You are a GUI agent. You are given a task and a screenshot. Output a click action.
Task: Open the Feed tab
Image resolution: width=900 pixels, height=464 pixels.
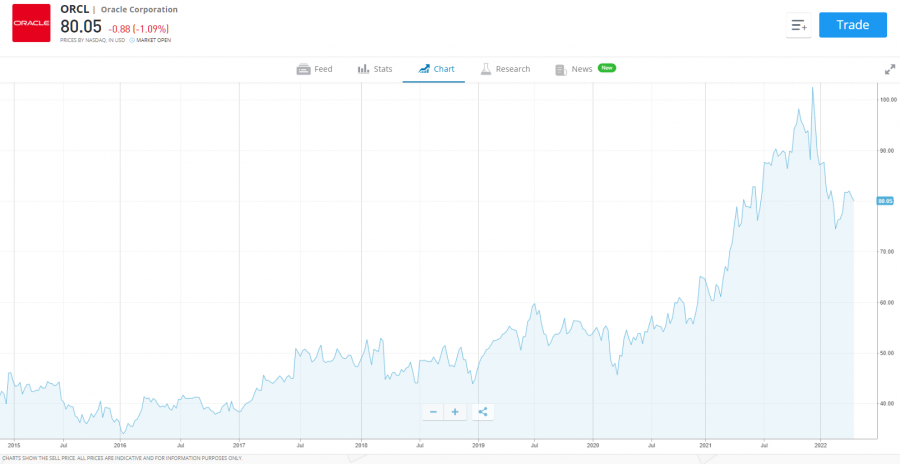tap(314, 69)
